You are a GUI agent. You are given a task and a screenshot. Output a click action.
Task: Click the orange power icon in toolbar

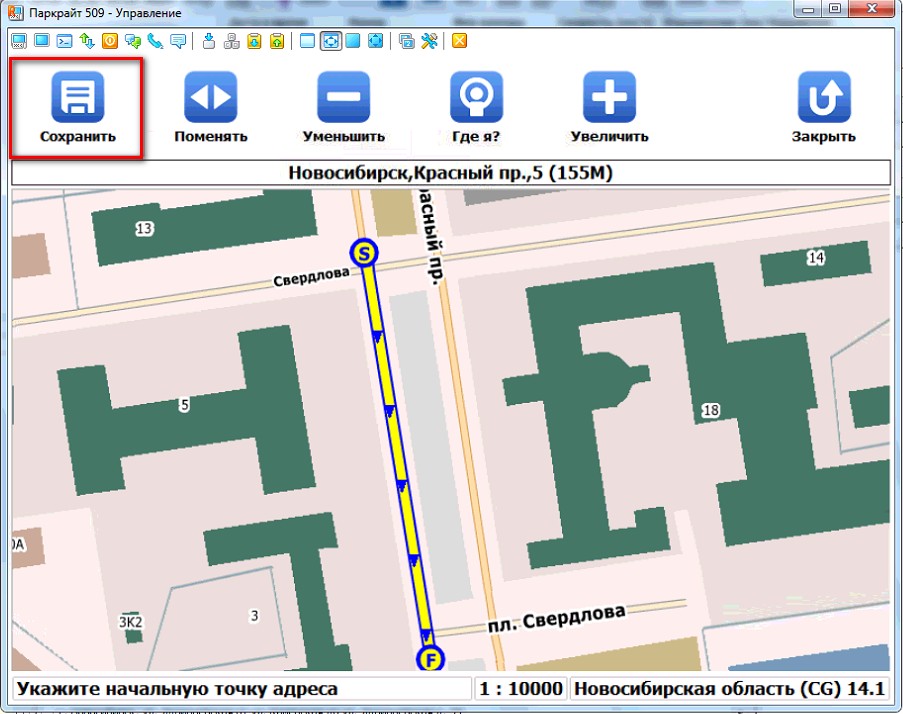109,41
